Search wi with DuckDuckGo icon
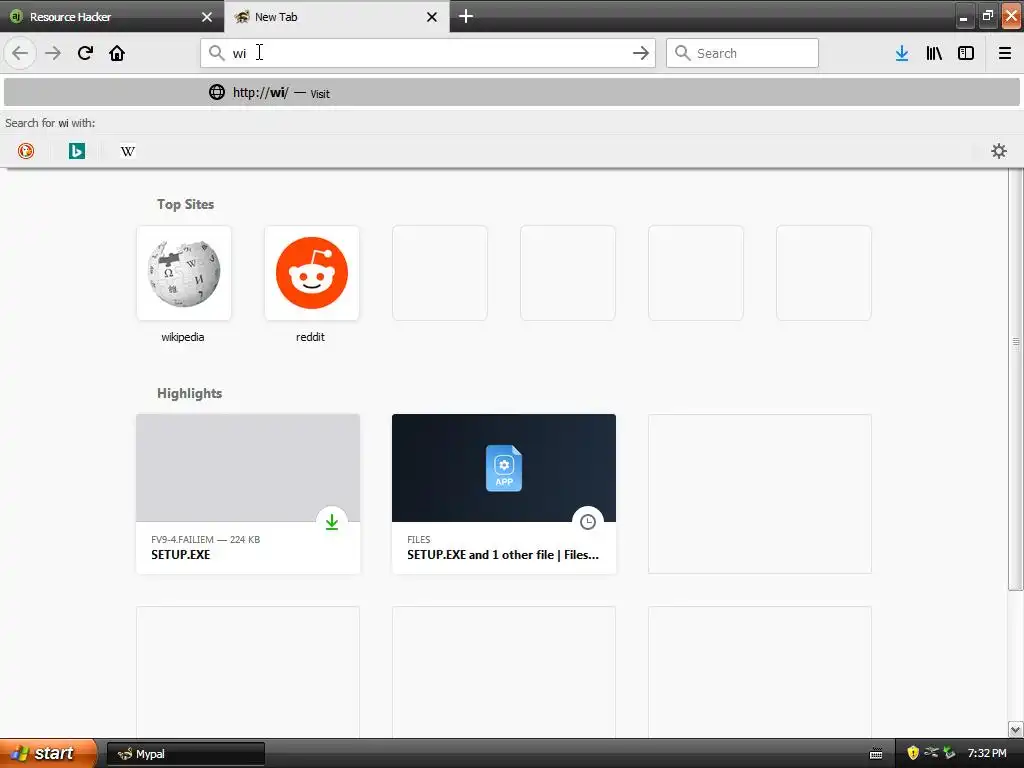1024x768 pixels. (x=25, y=151)
